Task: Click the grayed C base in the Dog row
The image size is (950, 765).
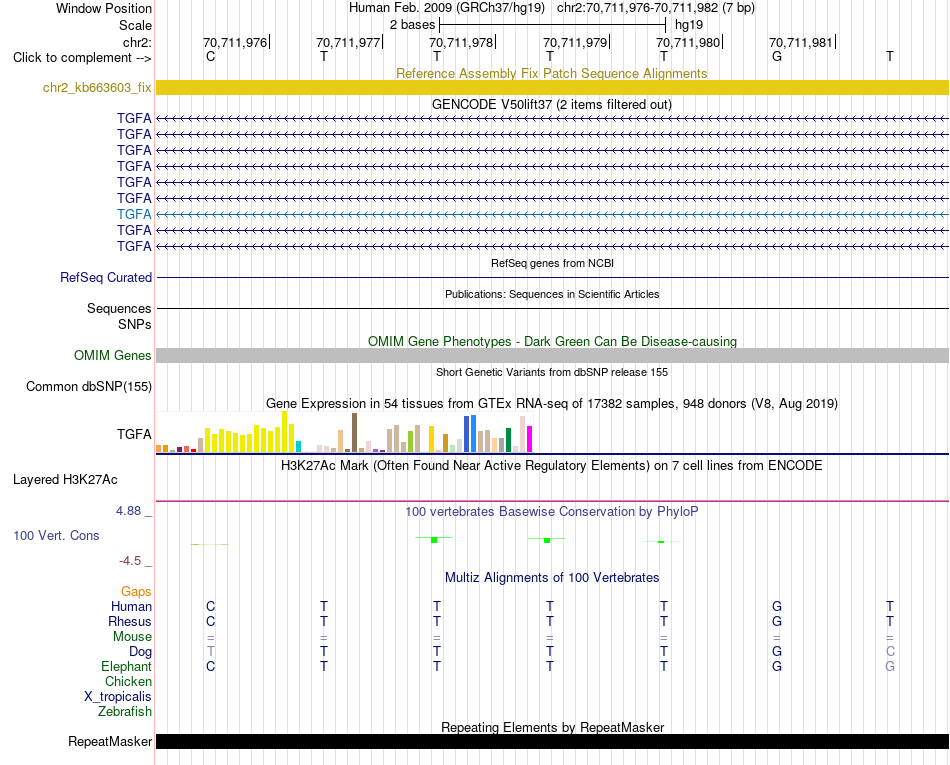Action: 890,652
